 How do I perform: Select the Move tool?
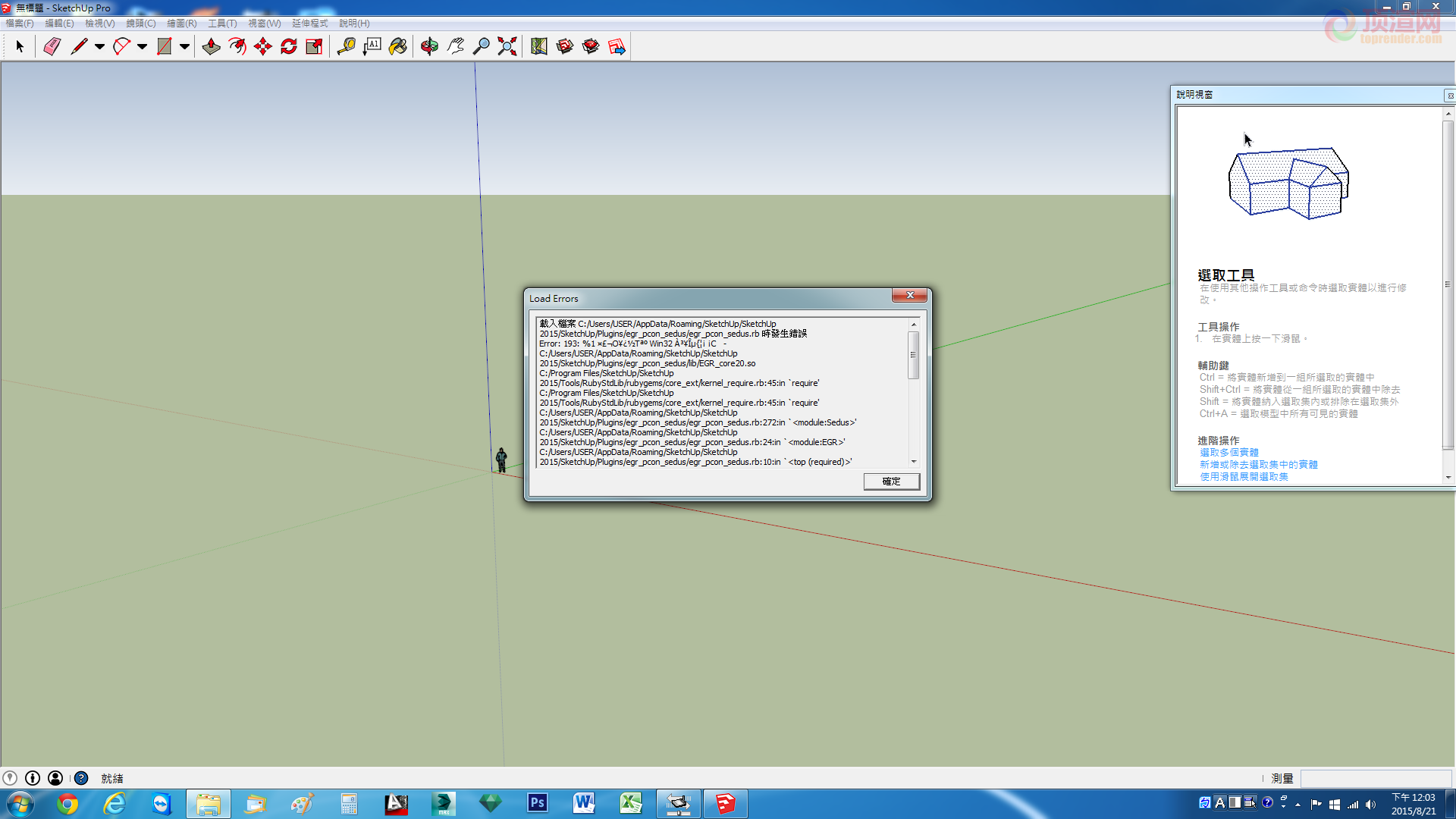tap(263, 47)
